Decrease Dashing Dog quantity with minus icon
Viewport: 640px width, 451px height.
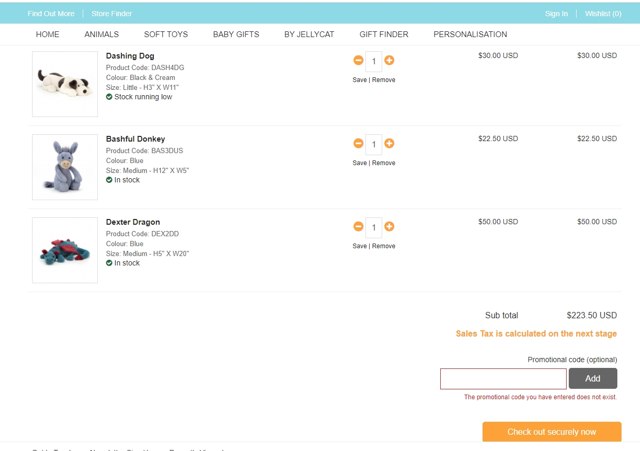(x=358, y=60)
